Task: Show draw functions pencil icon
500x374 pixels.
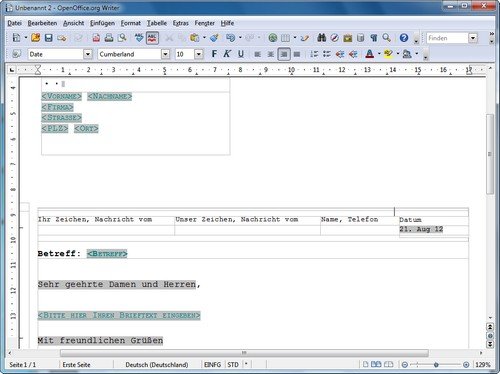Action: (305, 38)
